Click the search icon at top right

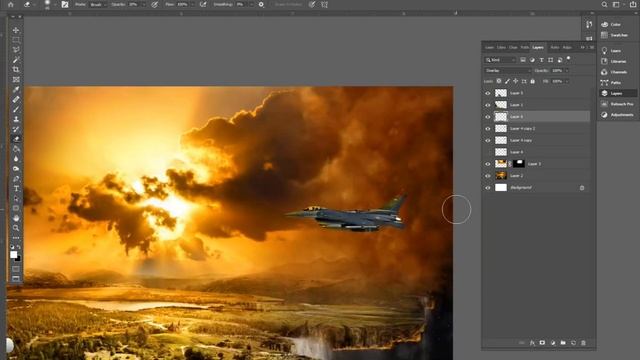coord(604,4)
